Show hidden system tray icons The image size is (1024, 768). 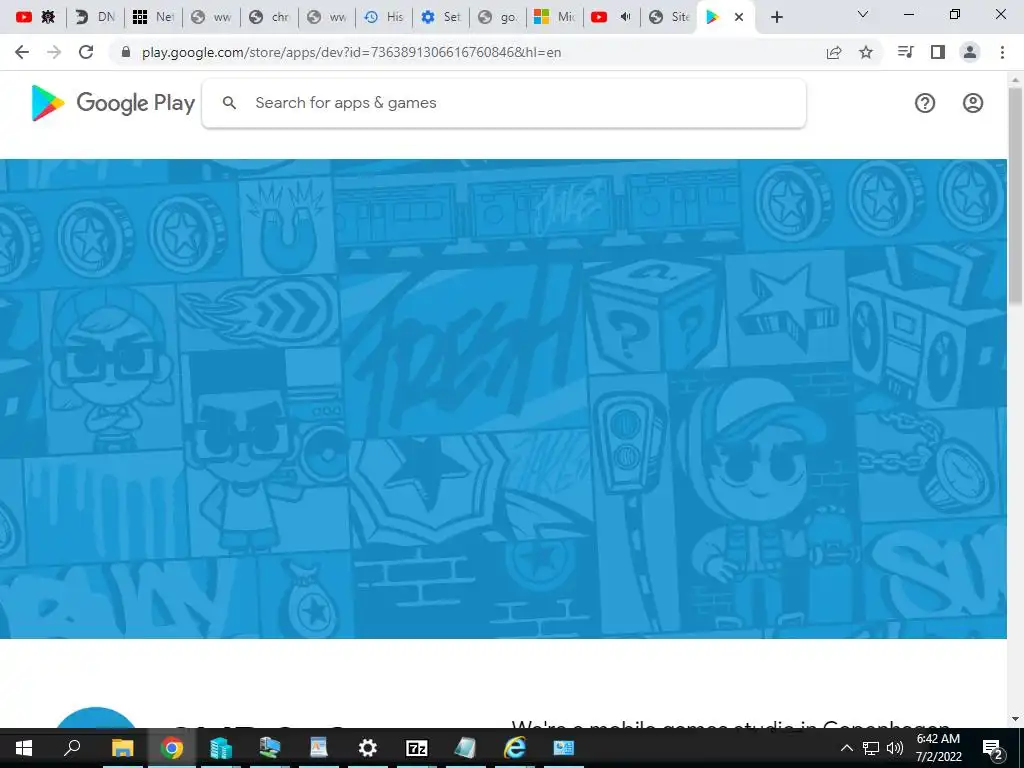[846, 748]
